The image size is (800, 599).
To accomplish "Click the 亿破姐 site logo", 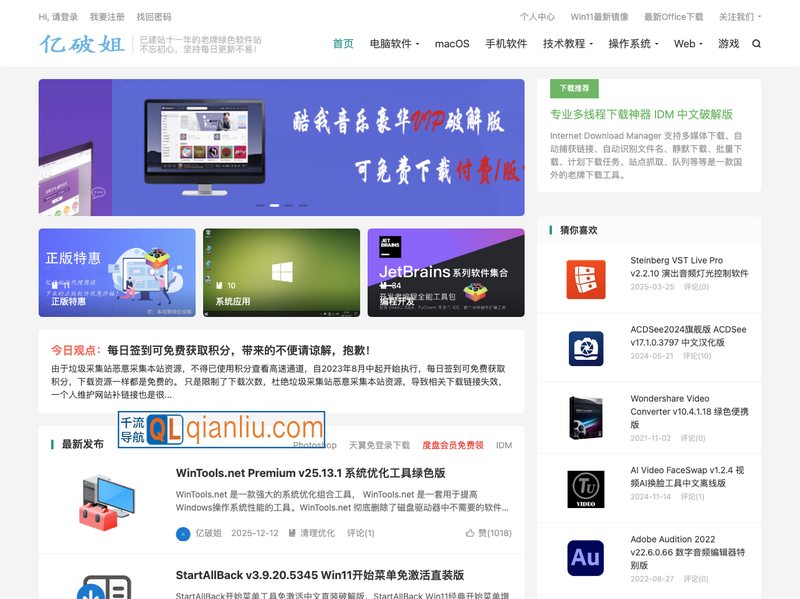I will click(x=83, y=43).
